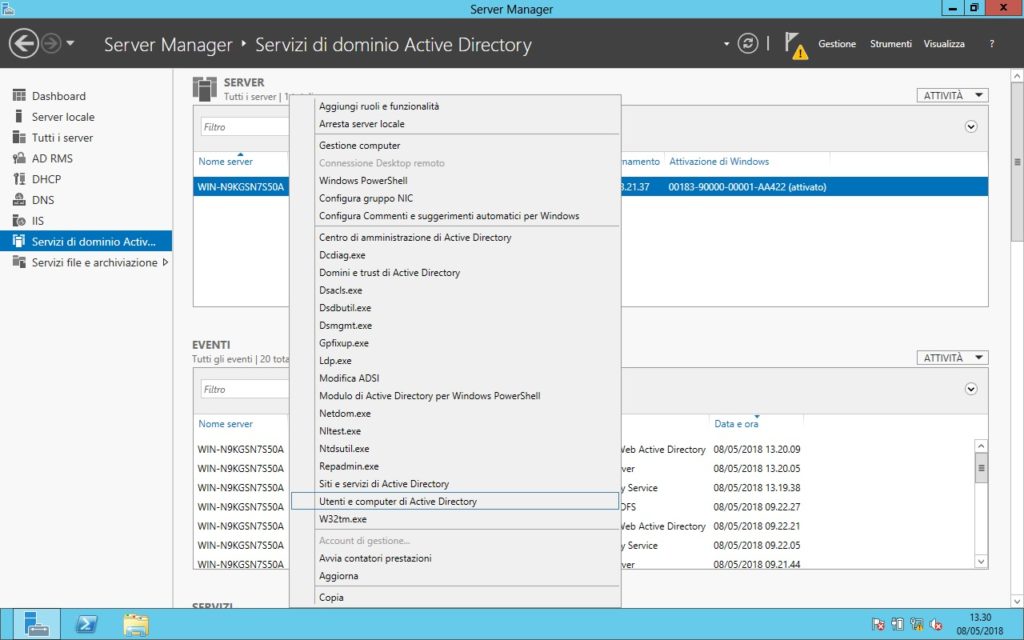
Task: Open File Explorer from the taskbar
Action: pos(136,624)
